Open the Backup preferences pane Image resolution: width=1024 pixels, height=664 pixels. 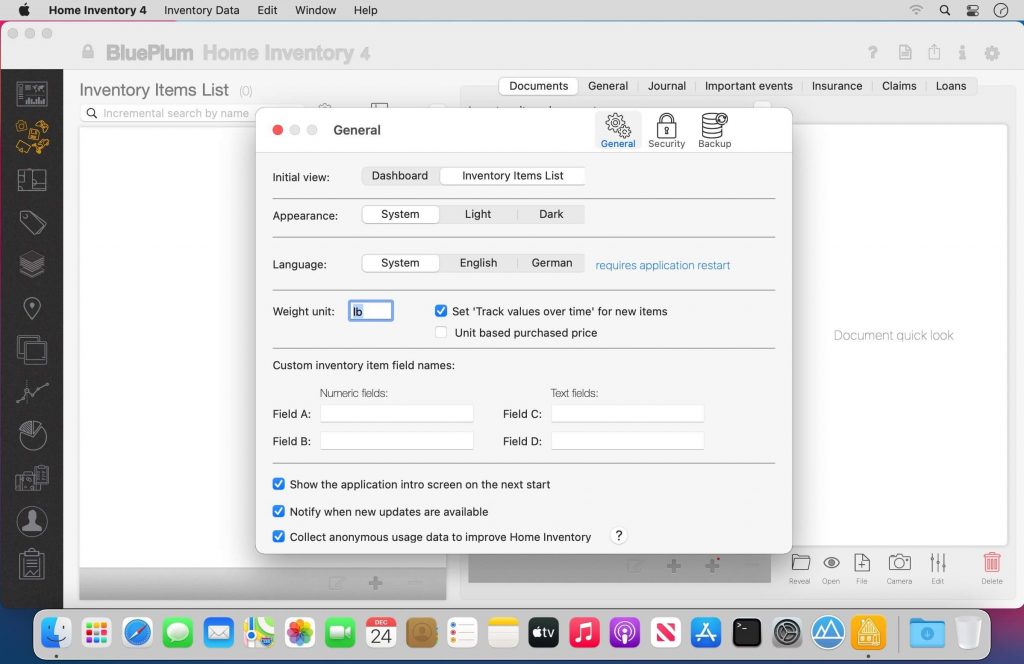pos(714,130)
